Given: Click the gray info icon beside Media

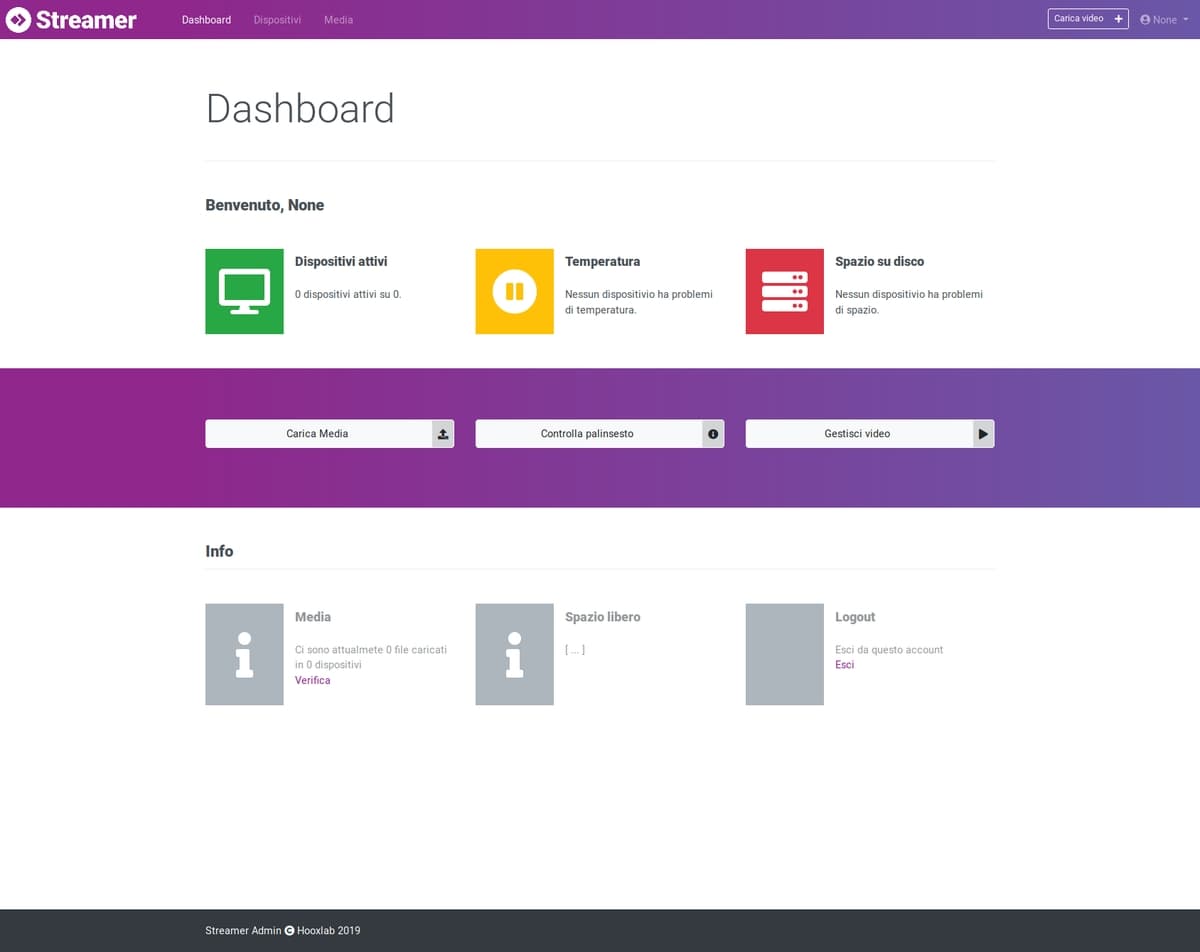Looking at the screenshot, I should pyautogui.click(x=244, y=654).
